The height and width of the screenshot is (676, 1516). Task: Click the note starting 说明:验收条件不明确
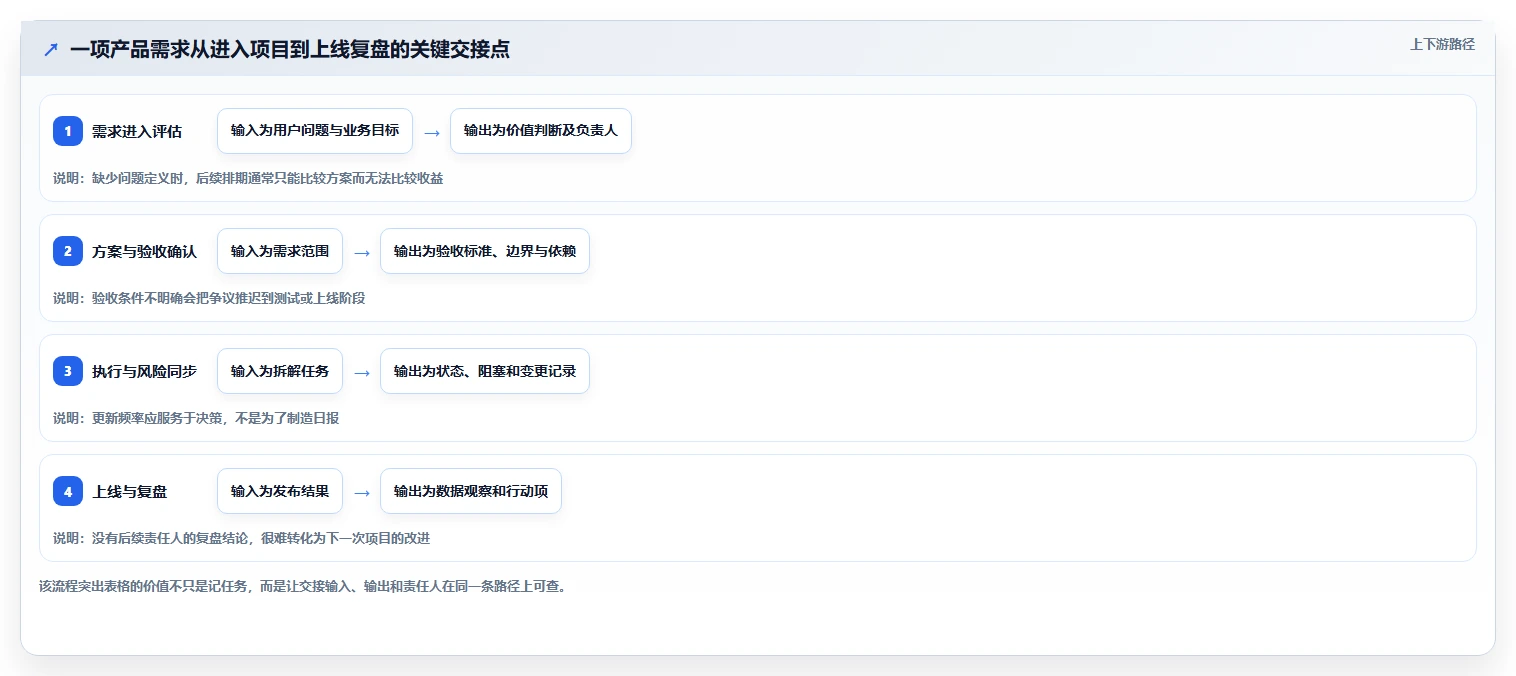point(209,298)
